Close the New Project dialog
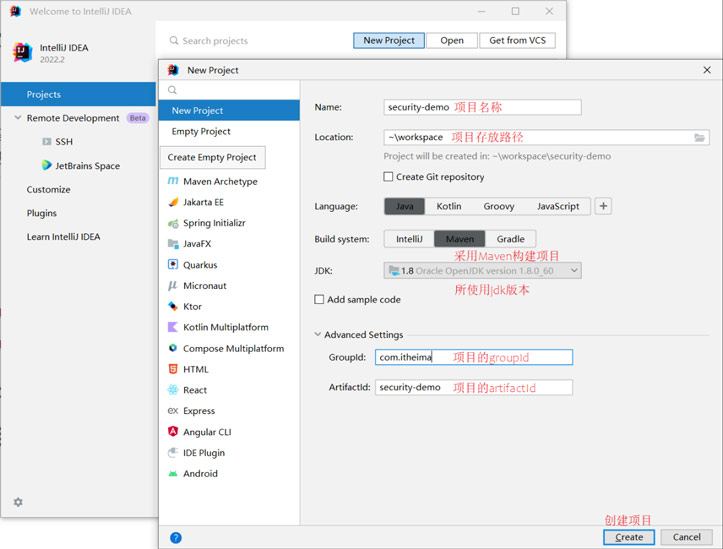 click(707, 70)
